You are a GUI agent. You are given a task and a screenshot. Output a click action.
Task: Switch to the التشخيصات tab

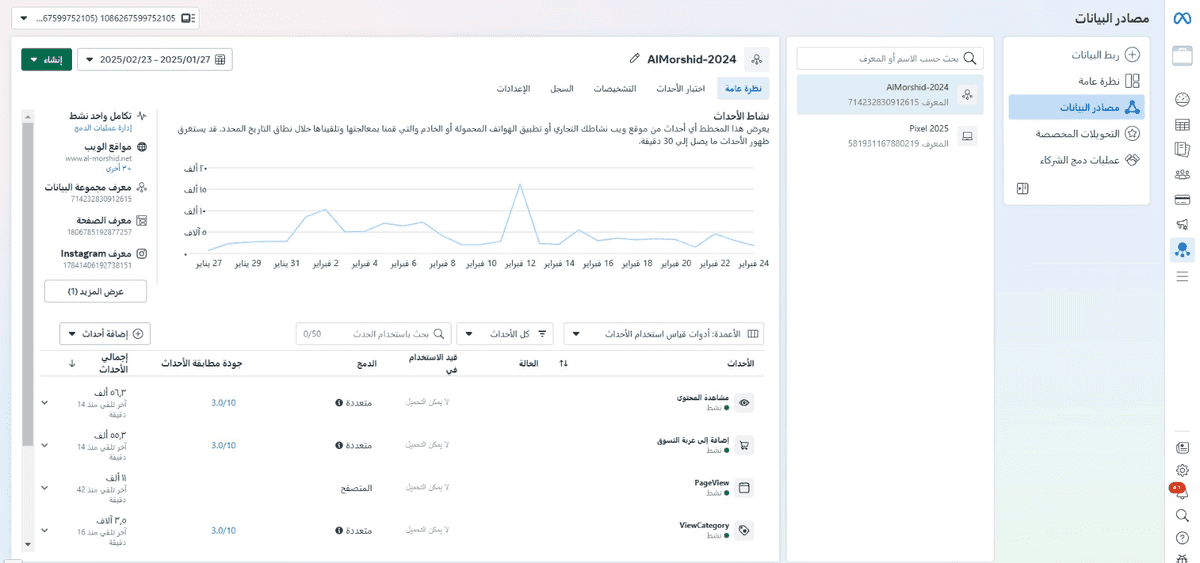click(615, 89)
